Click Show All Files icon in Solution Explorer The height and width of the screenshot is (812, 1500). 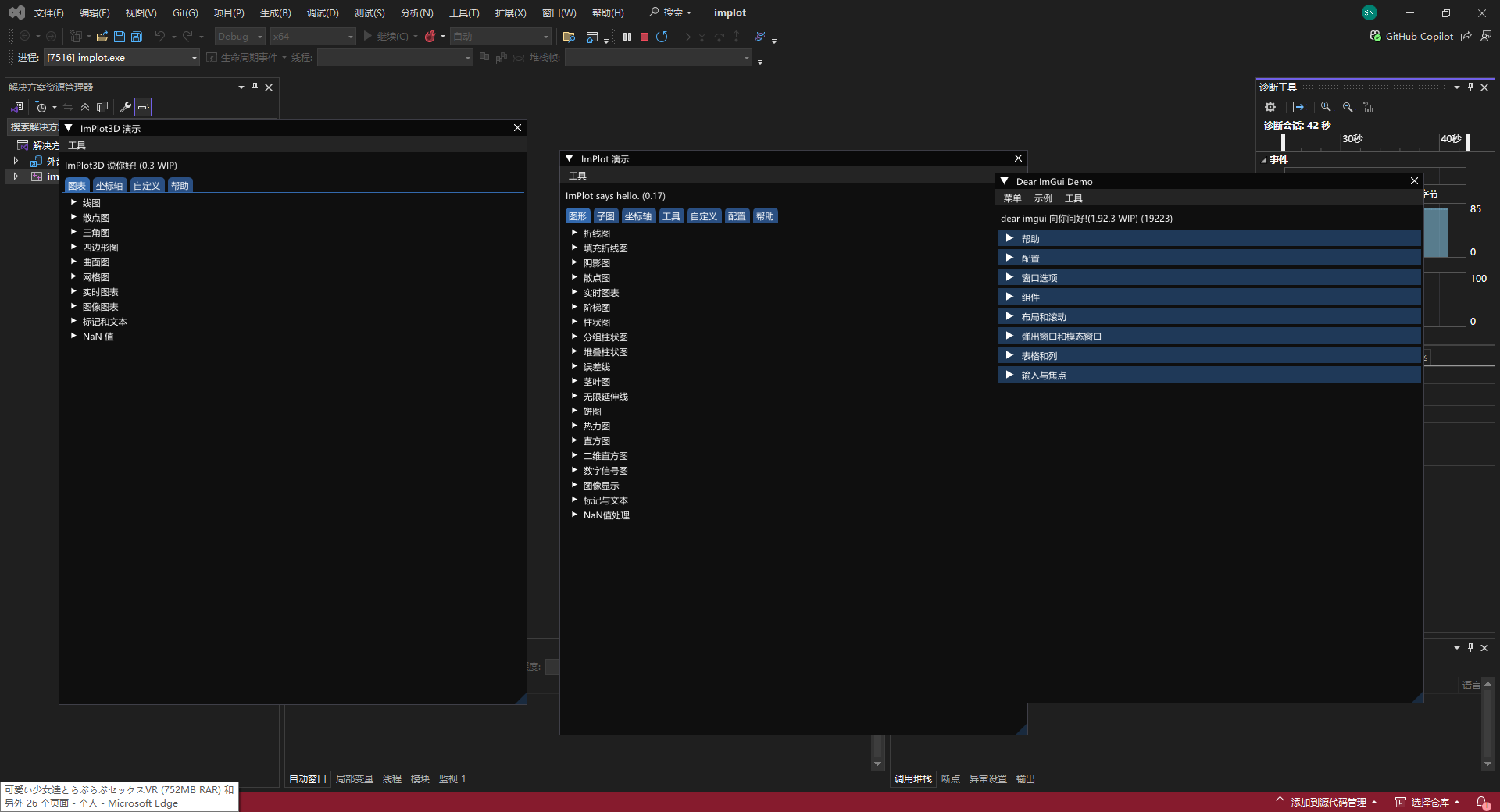point(102,107)
